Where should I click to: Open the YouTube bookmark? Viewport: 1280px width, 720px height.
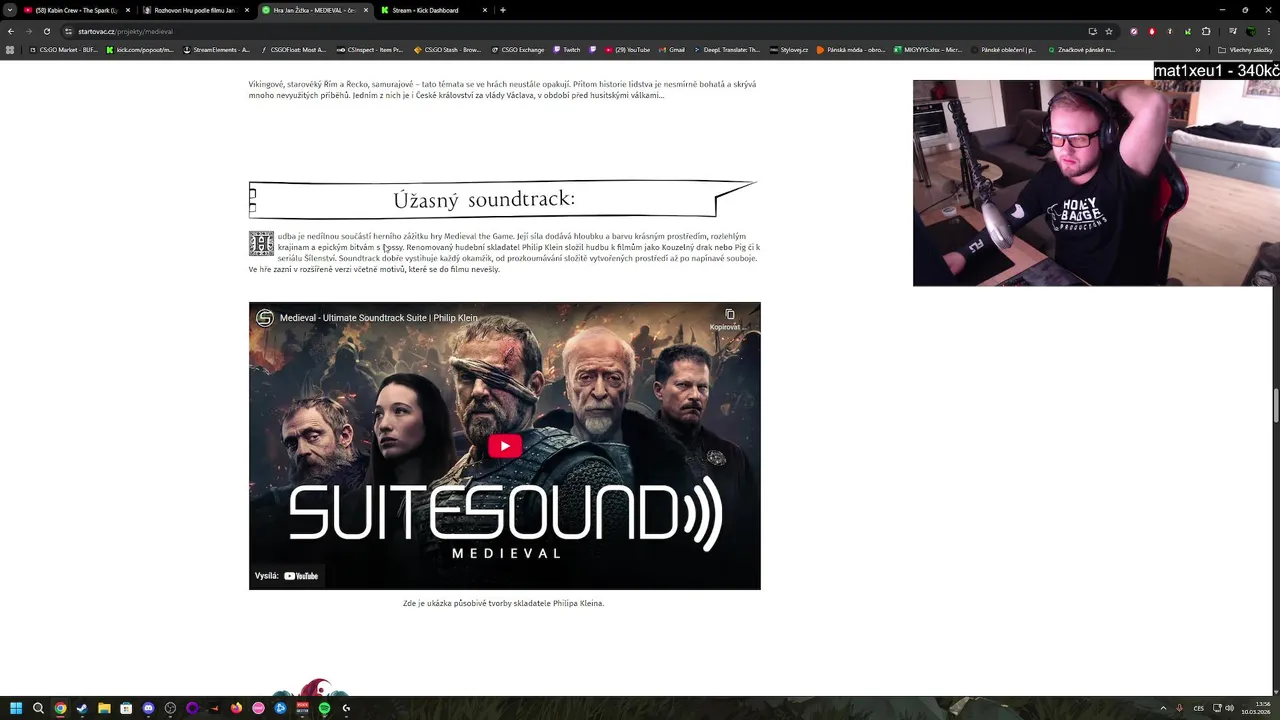(x=626, y=49)
